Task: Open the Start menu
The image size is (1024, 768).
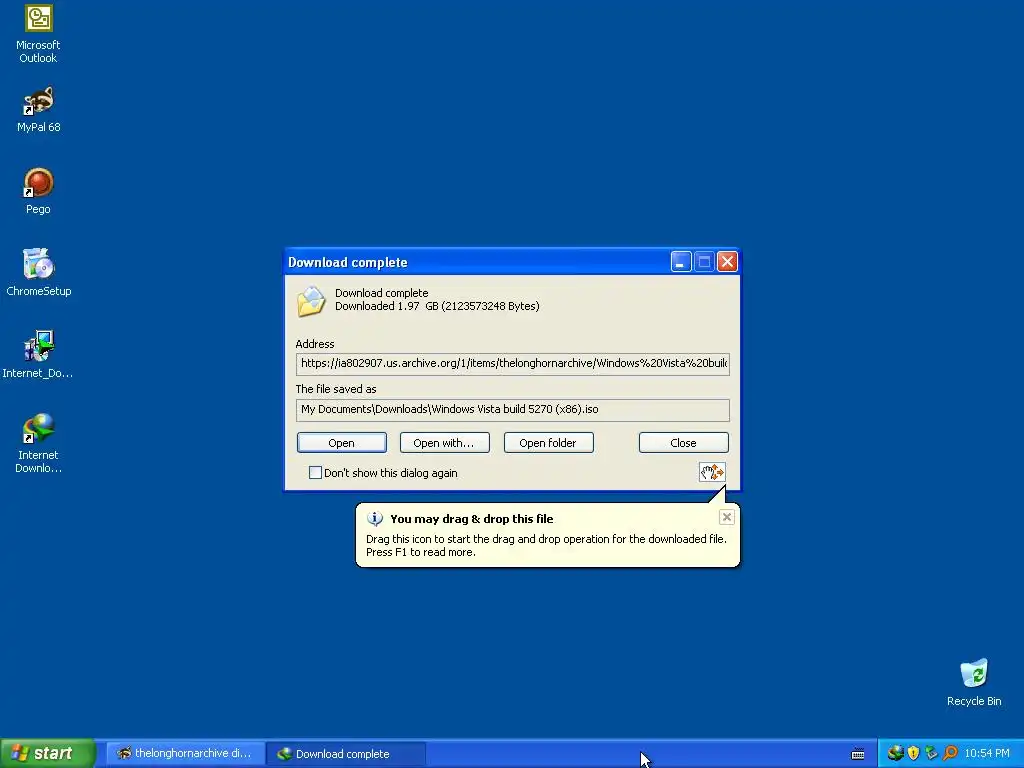Action: tap(48, 753)
